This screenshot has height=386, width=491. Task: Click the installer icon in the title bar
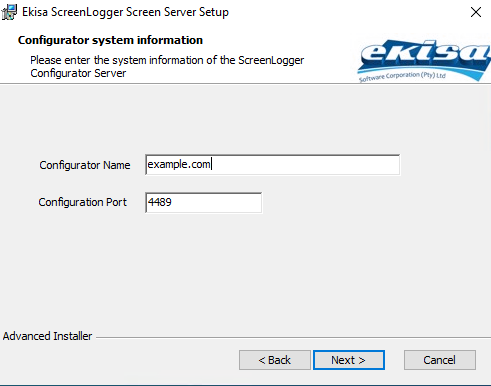(x=9, y=12)
